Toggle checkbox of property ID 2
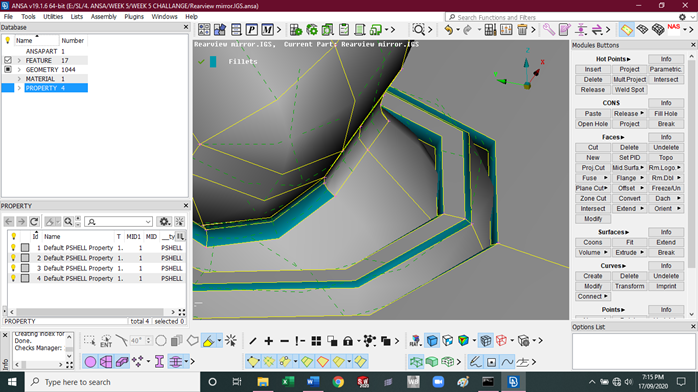 pos(25,258)
